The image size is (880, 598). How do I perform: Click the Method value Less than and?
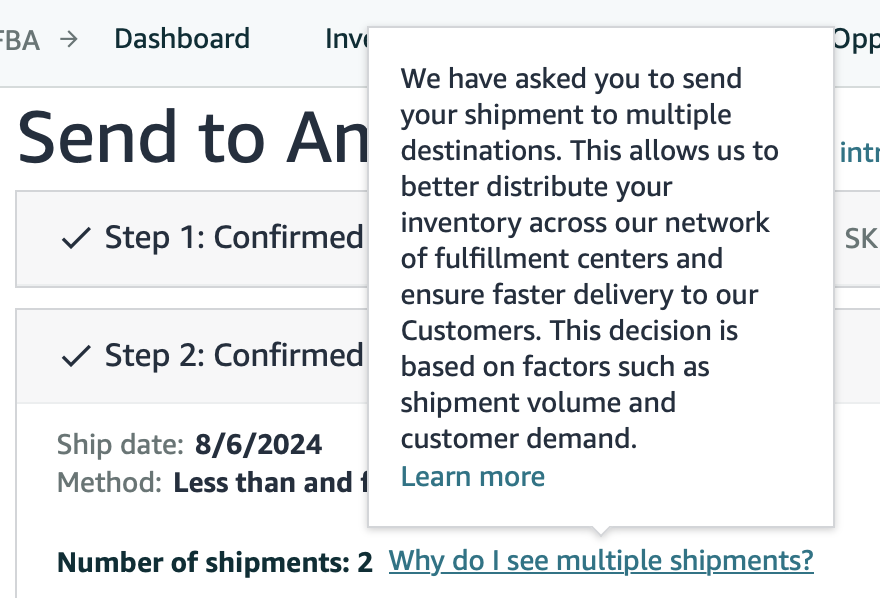(x=270, y=482)
